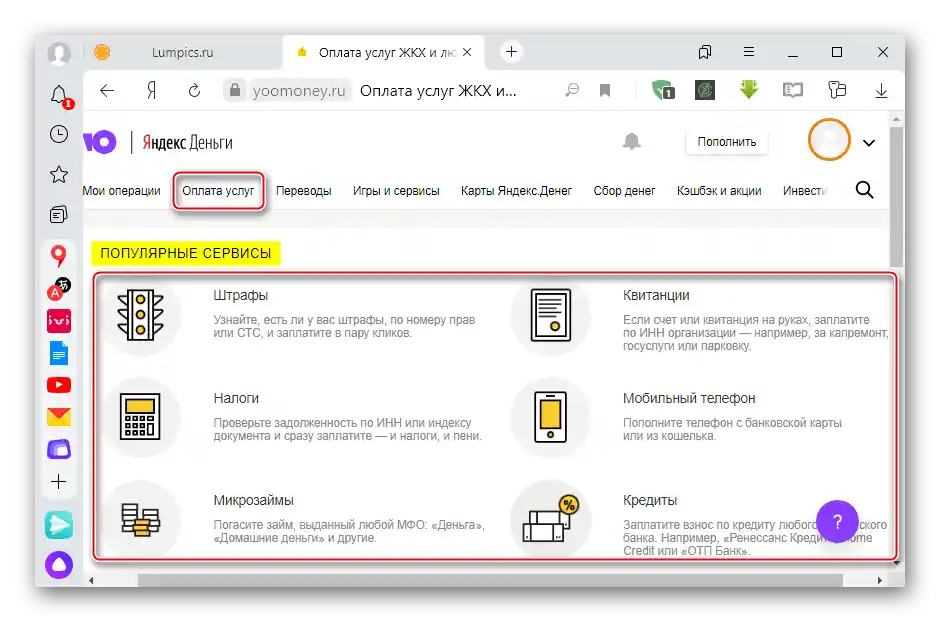Go to Мои операции
The width and height of the screenshot is (940, 622).
pyautogui.click(x=122, y=191)
